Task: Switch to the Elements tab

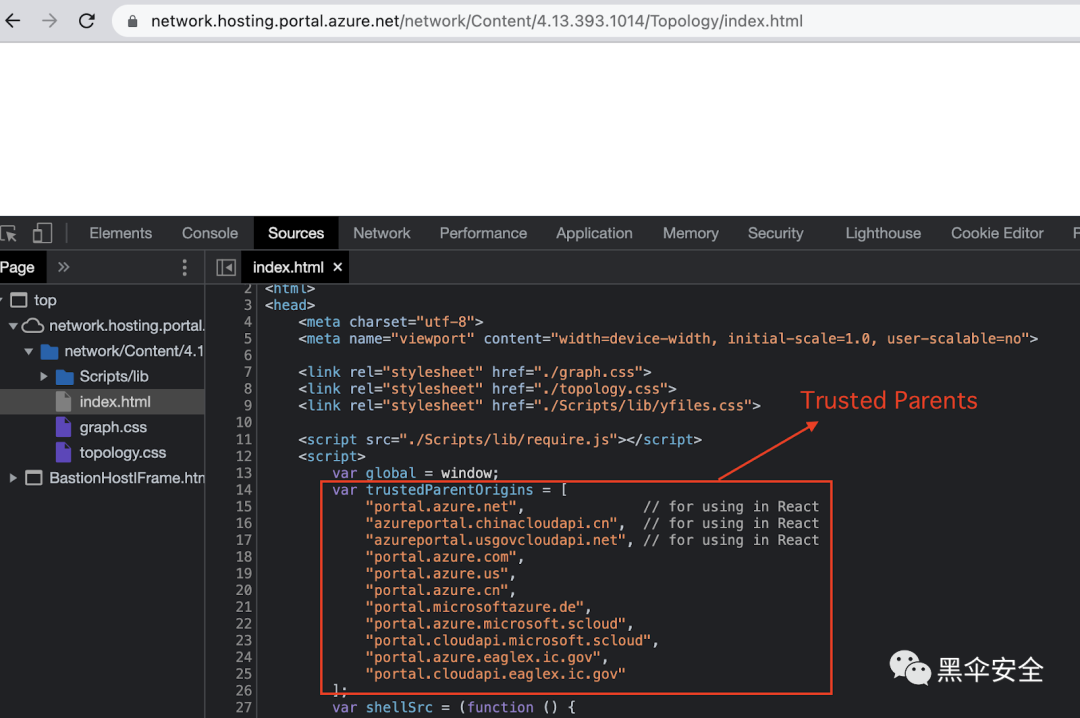Action: (121, 233)
